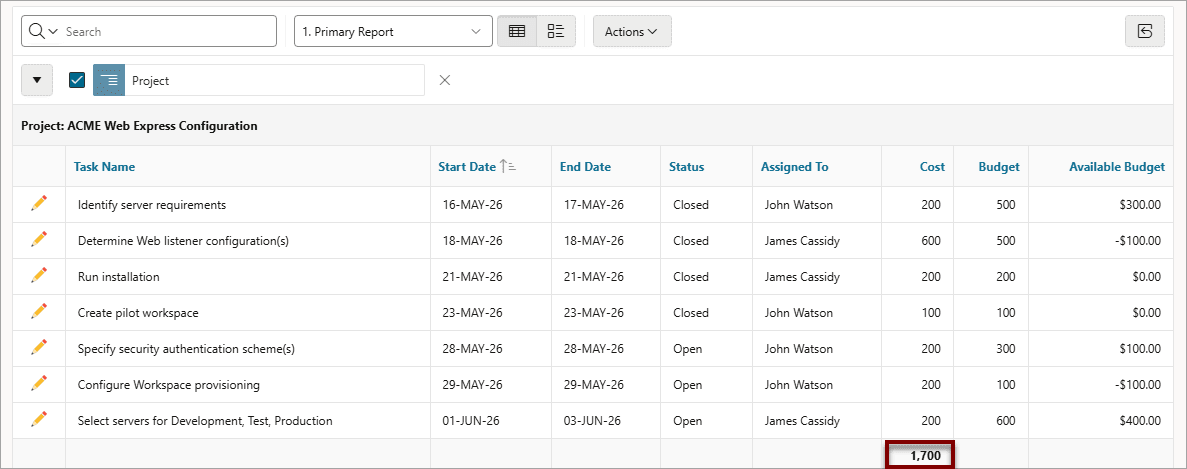
Task: Click James Cassidy in the Run installation row
Action: 817,277
